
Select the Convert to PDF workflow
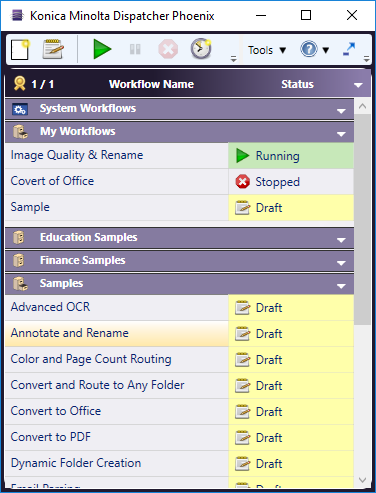point(117,437)
